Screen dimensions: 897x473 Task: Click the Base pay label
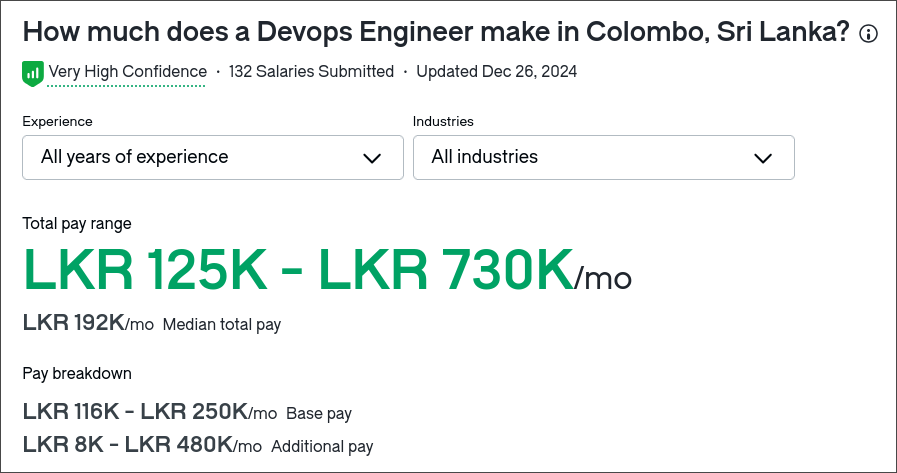[x=319, y=414]
